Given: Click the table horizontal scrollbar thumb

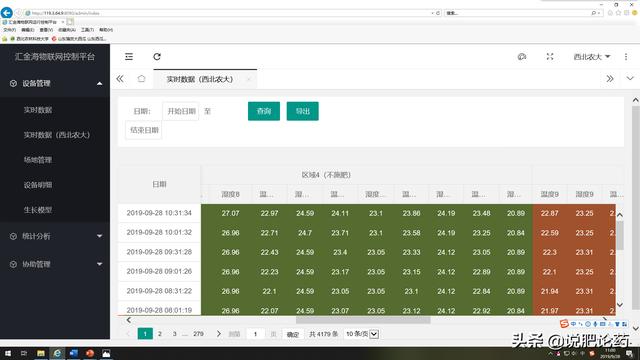Looking at the screenshot, I should click(x=363, y=320).
